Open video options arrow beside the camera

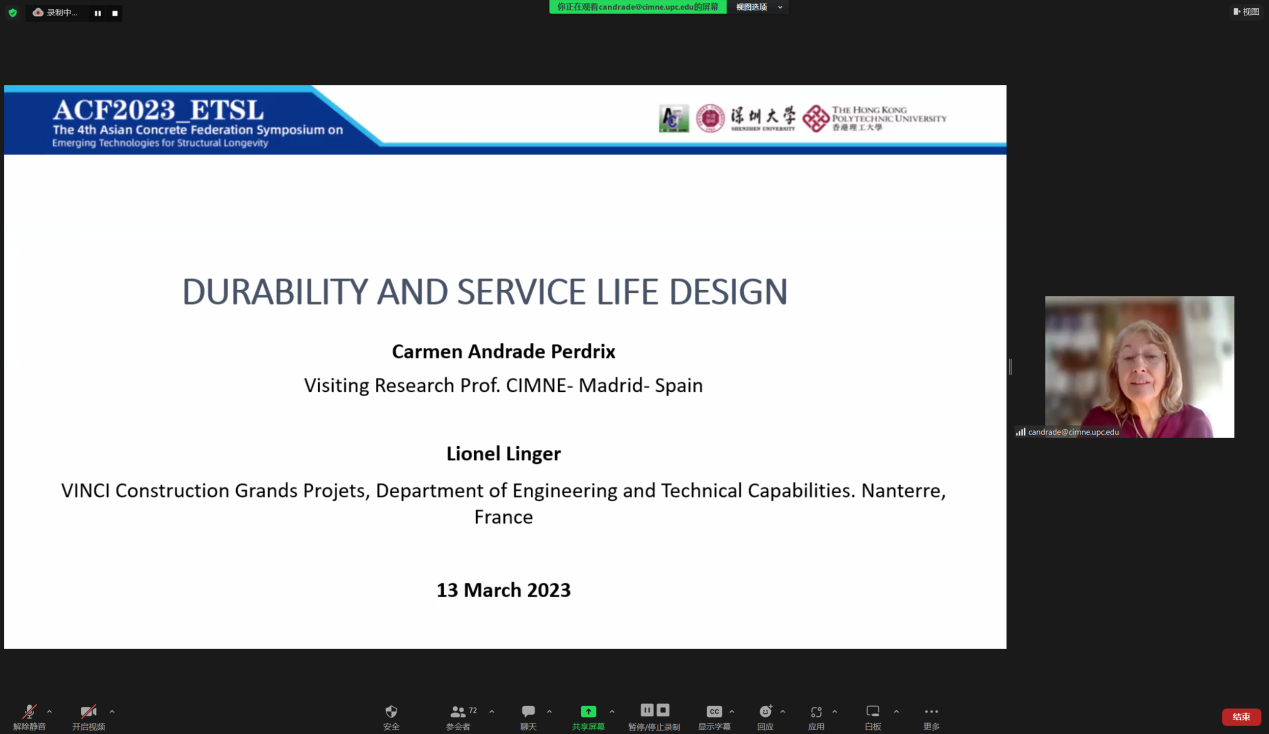coord(112,712)
